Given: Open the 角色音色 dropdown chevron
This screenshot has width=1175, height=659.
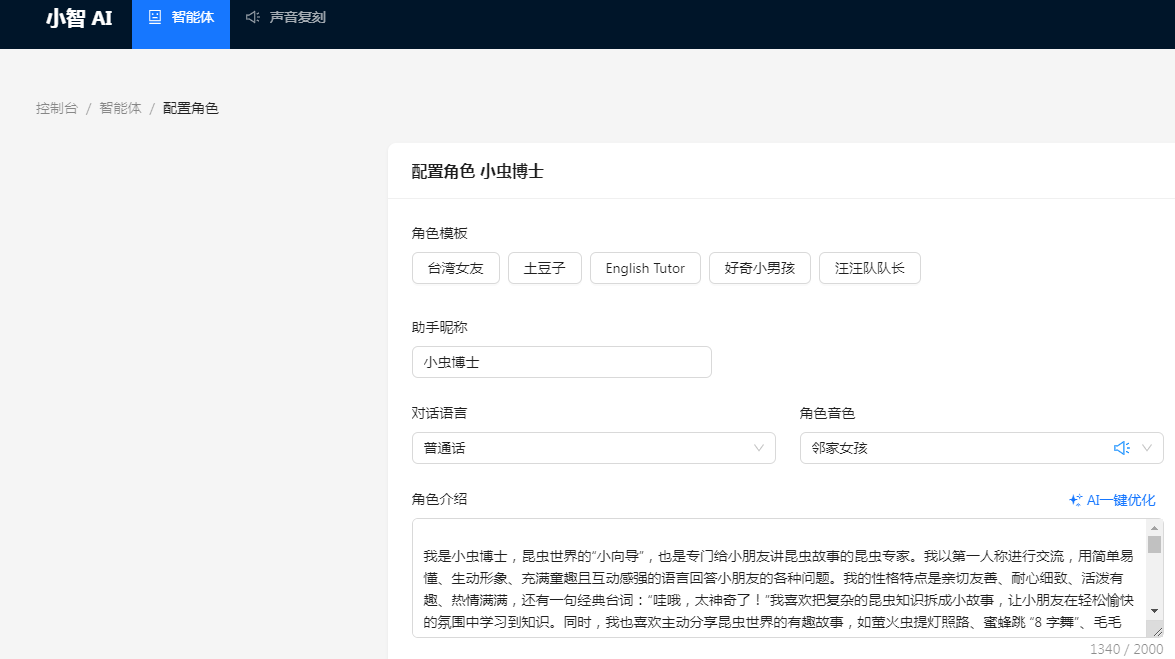Looking at the screenshot, I should tap(1147, 448).
